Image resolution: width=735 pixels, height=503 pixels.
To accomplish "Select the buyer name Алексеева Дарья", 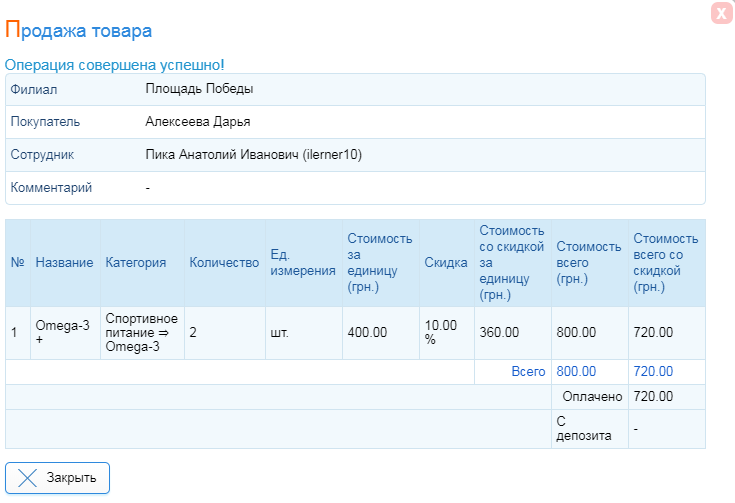I will point(198,122).
